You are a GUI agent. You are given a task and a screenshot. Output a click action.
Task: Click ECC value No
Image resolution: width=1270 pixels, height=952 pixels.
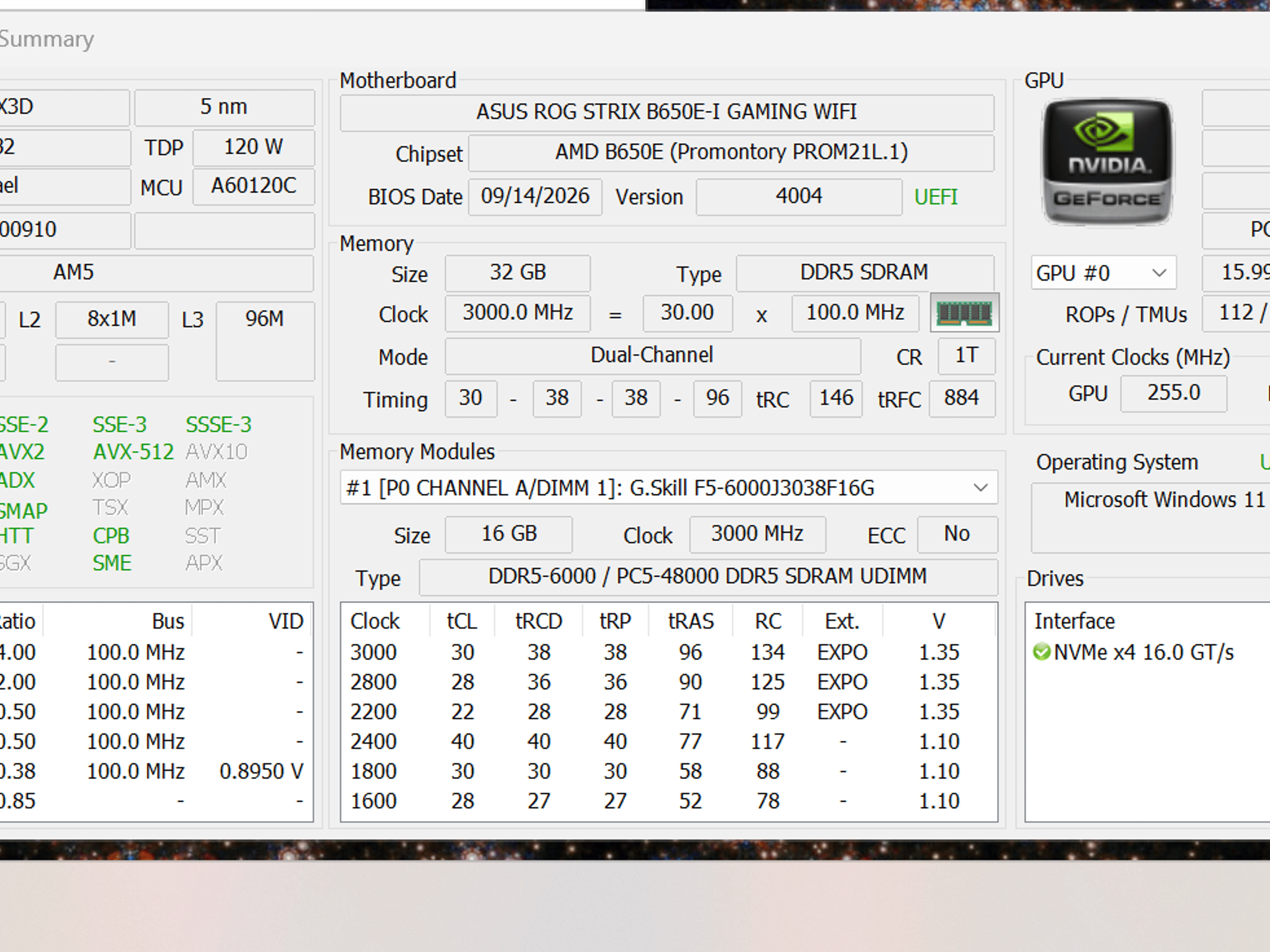click(x=957, y=534)
